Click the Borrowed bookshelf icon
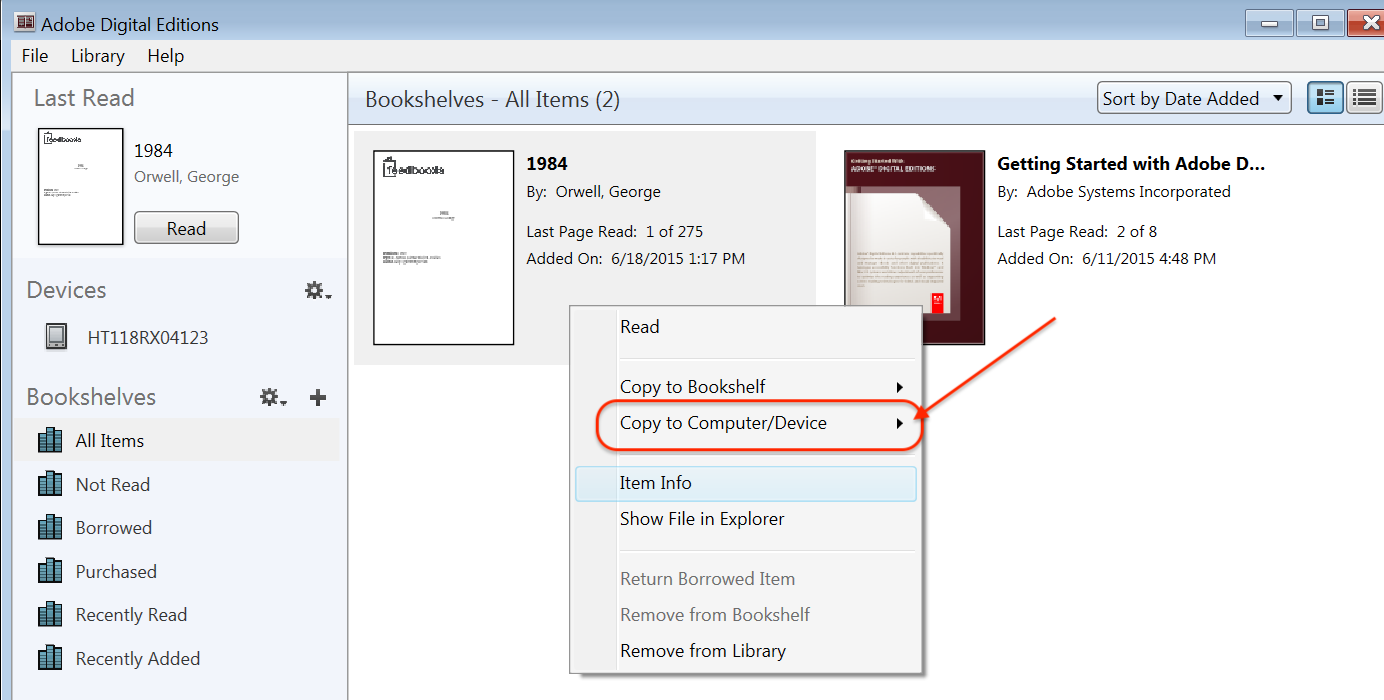Screen dimensions: 1384x700 (50, 528)
